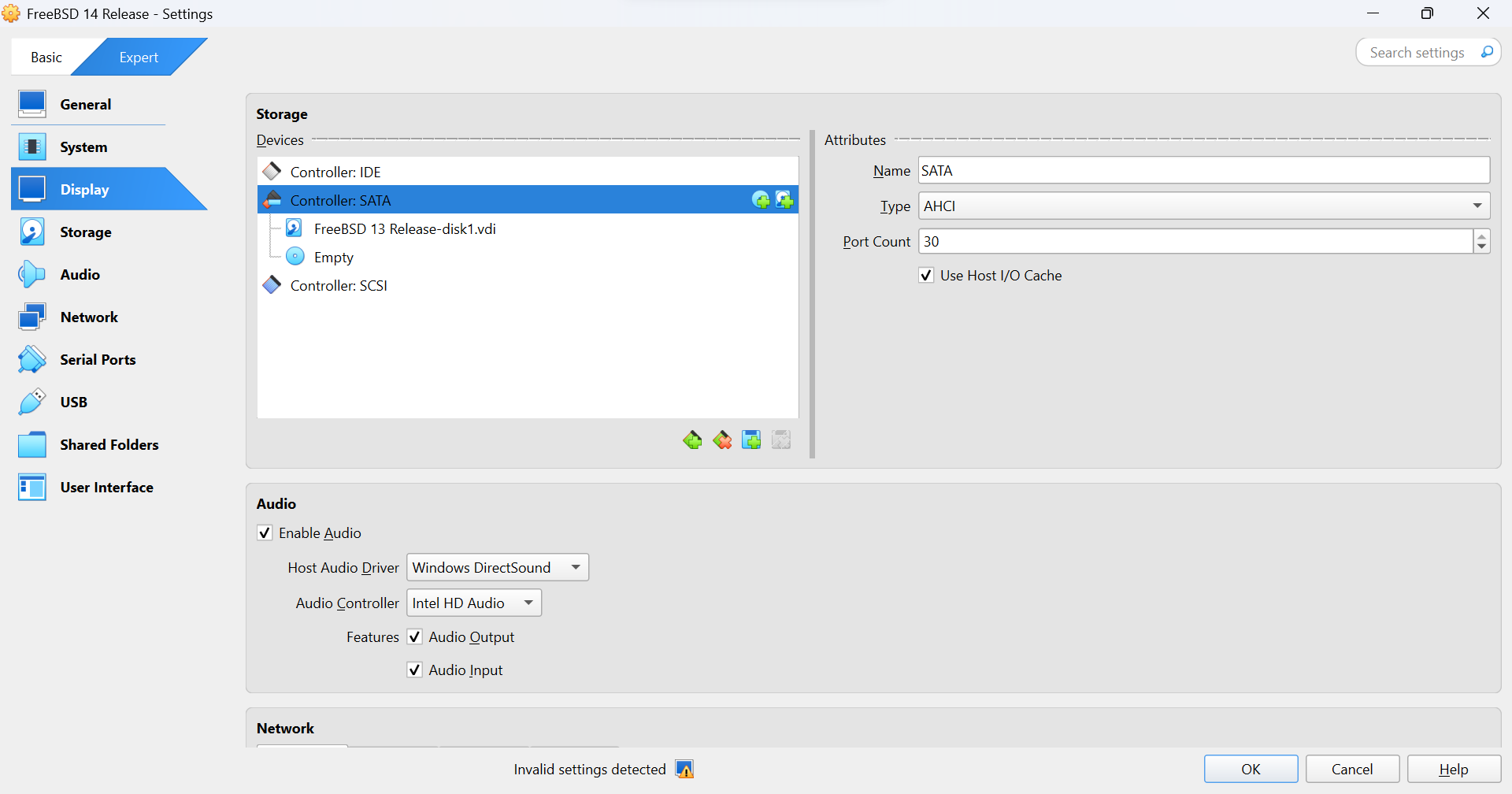
Task: Click the remove controller icon below devices
Action: pos(722,440)
